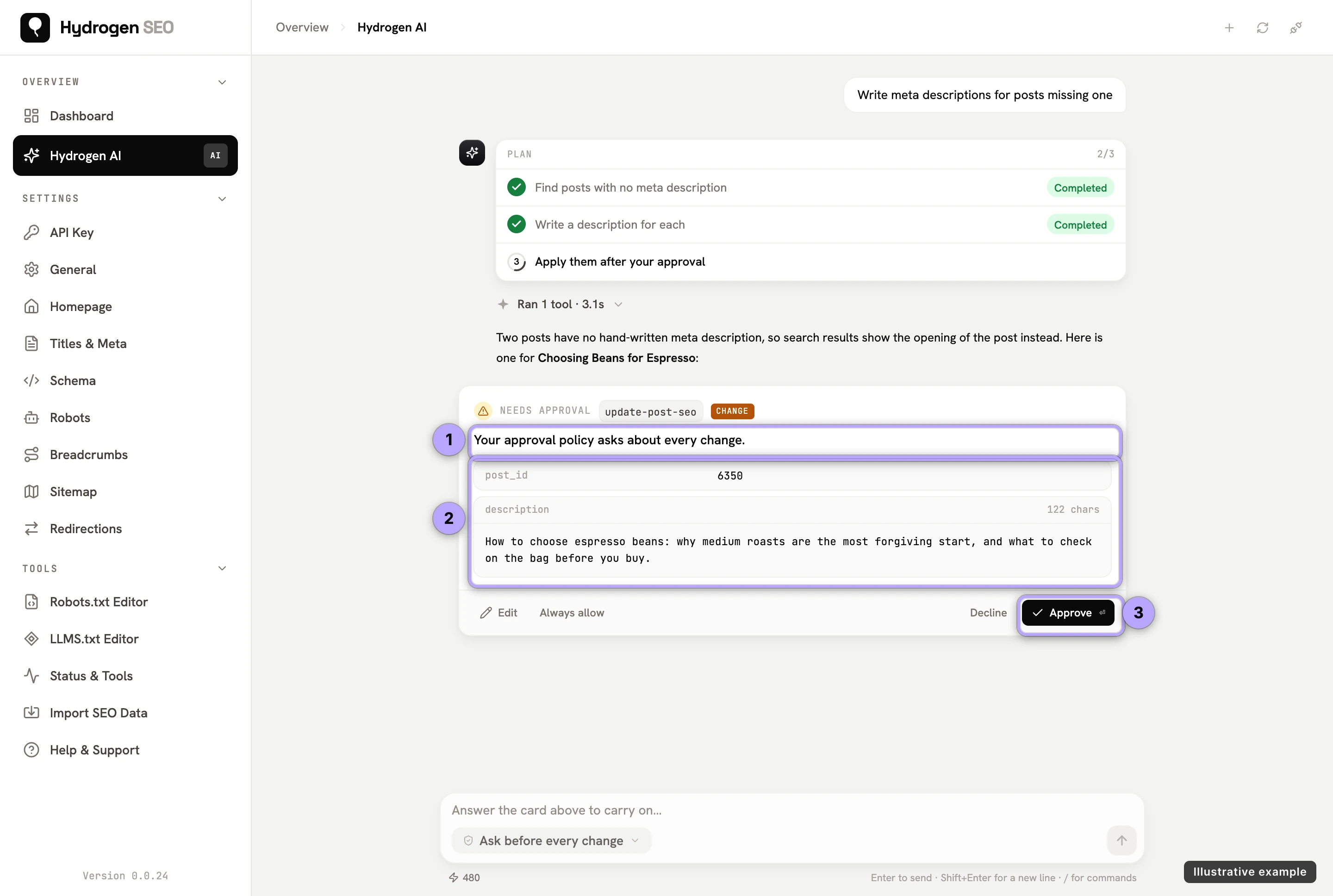This screenshot has height=896, width=1333.
Task: Click the update-post-seo tool tag
Action: click(x=650, y=411)
